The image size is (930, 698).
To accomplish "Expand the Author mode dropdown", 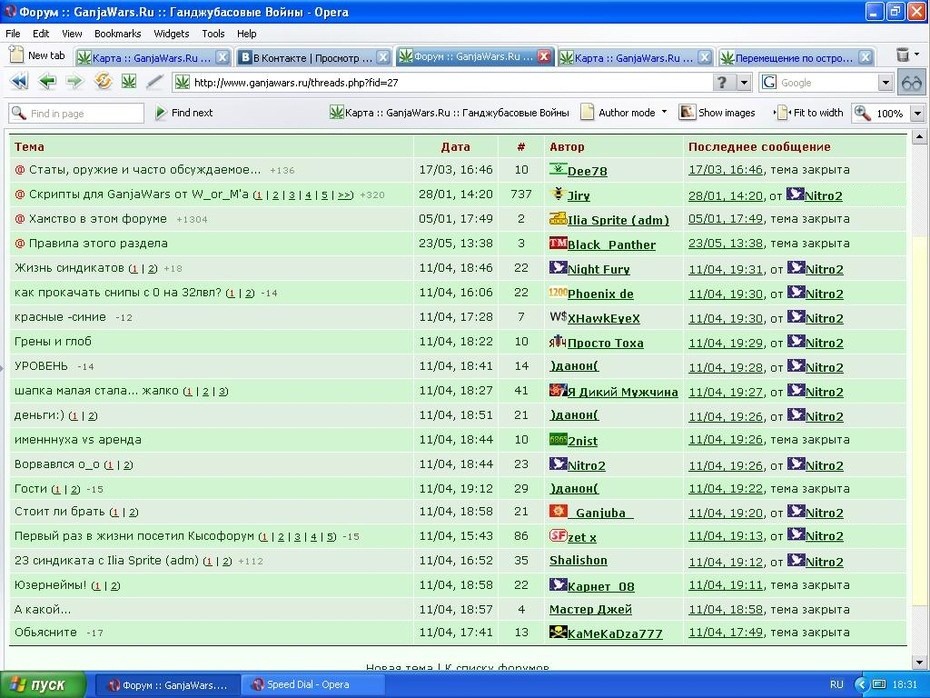I will 664,111.
